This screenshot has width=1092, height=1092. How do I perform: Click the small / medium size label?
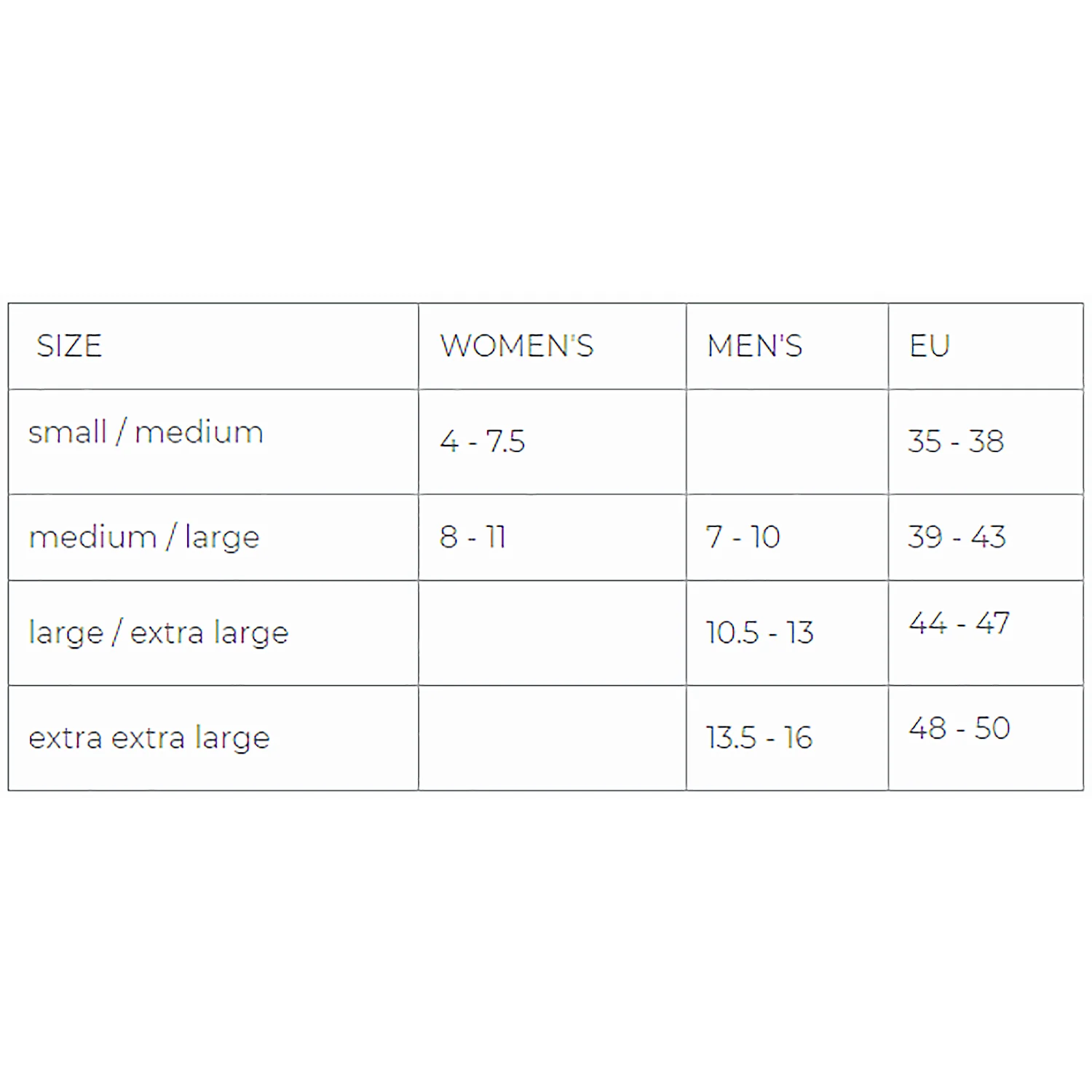pyautogui.click(x=146, y=432)
